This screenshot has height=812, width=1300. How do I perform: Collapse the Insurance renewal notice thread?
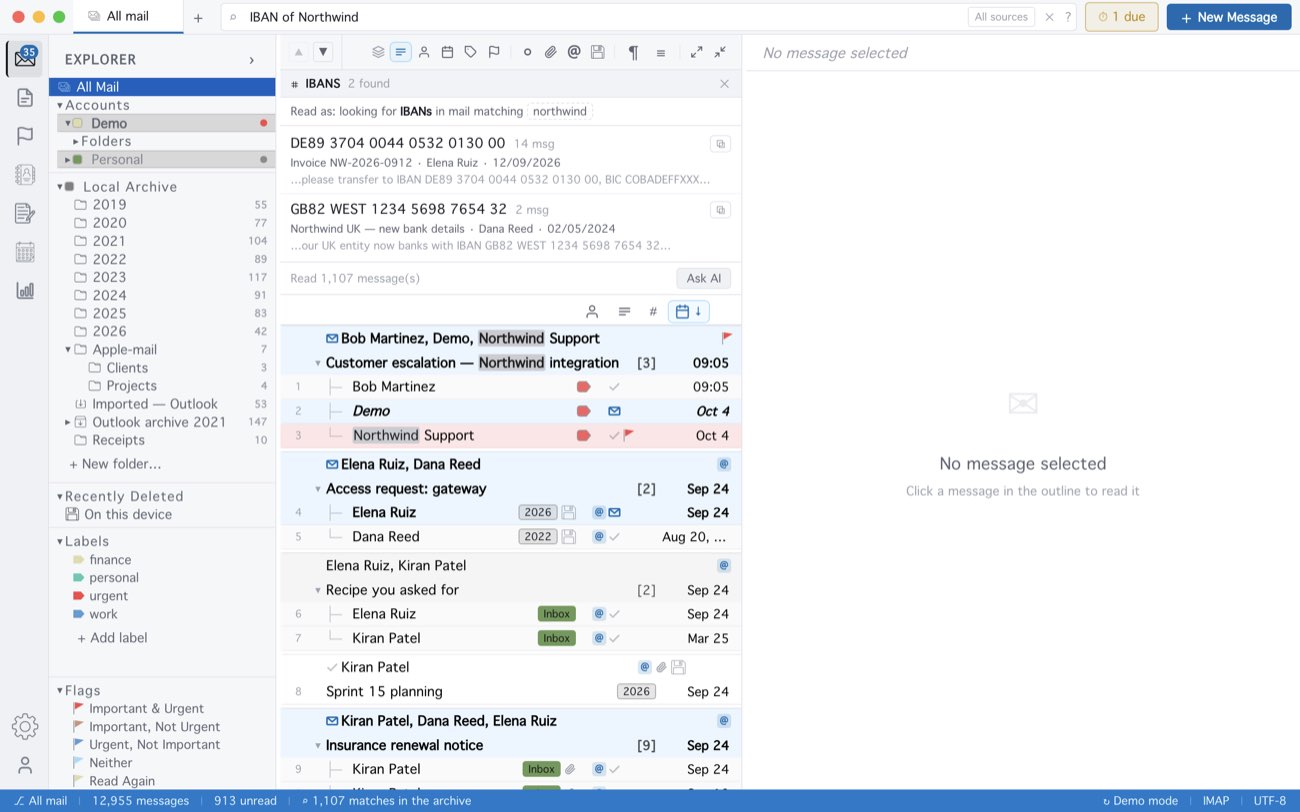point(318,745)
